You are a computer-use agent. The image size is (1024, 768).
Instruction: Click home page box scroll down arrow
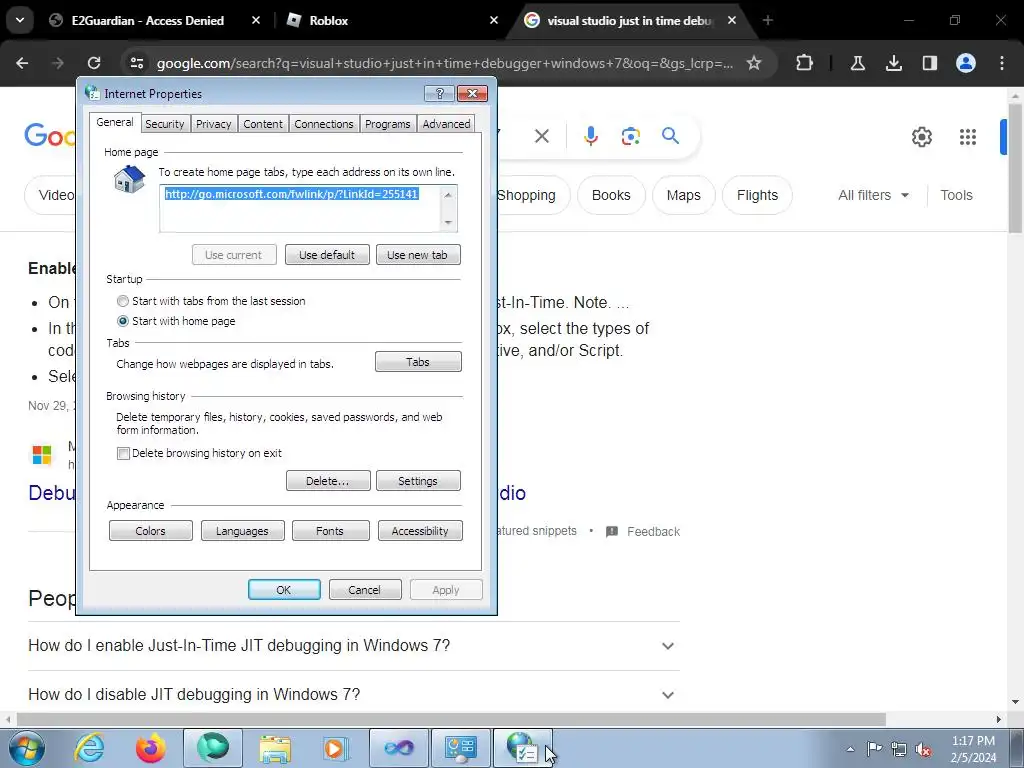click(x=448, y=223)
